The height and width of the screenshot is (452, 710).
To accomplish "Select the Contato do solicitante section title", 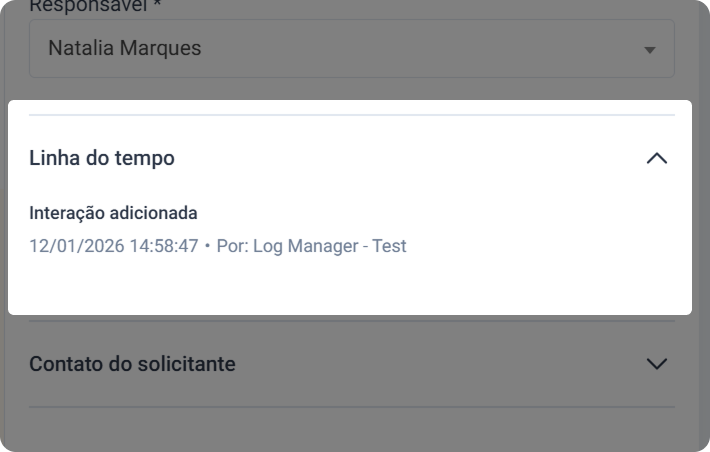I will coord(132,364).
